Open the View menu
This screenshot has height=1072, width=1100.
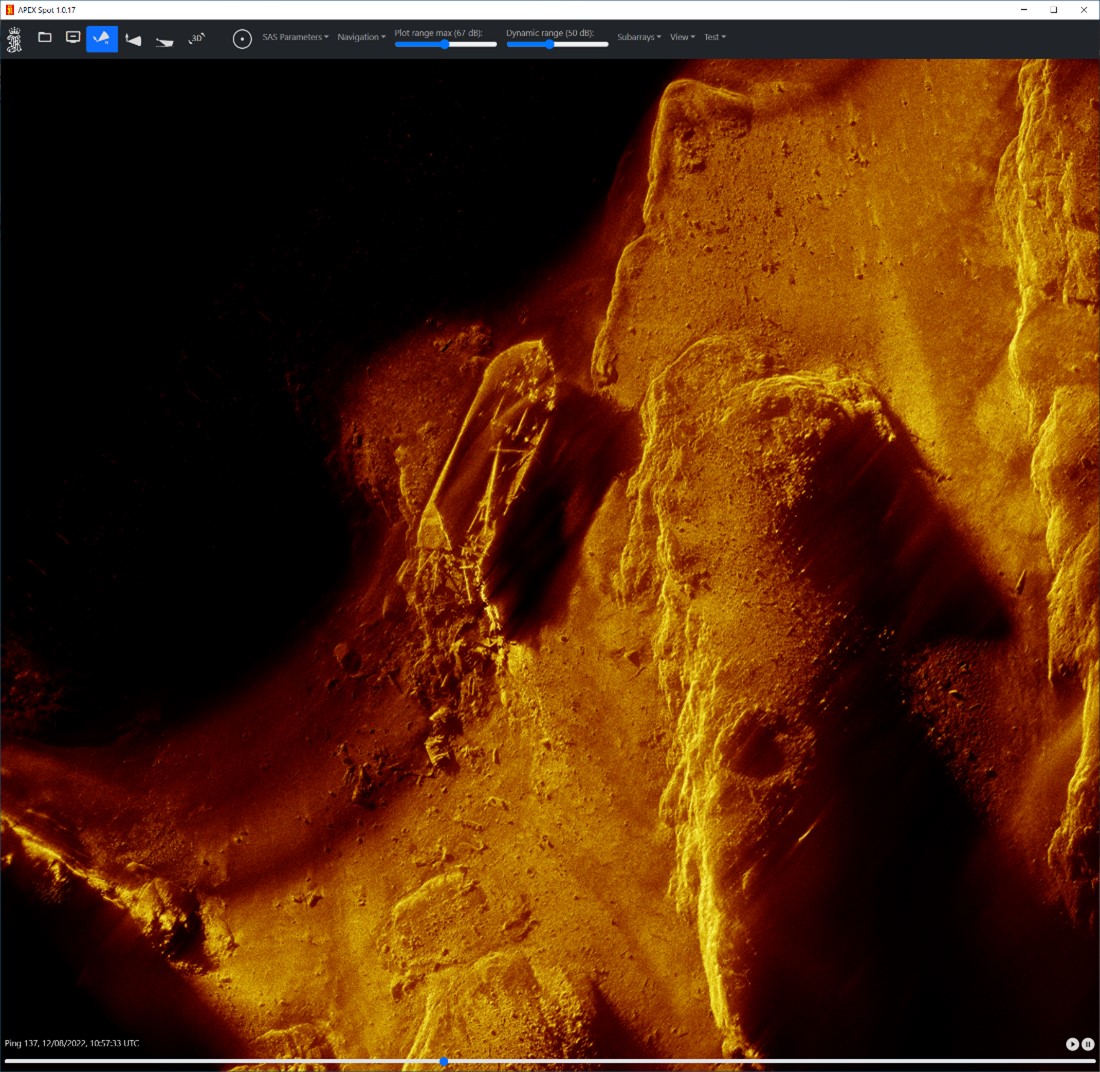pyautogui.click(x=682, y=37)
